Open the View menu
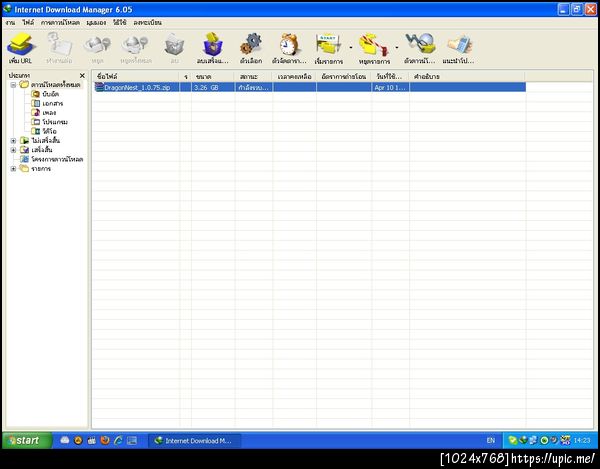Viewport: 600px width, 469px height. pyautogui.click(x=96, y=23)
